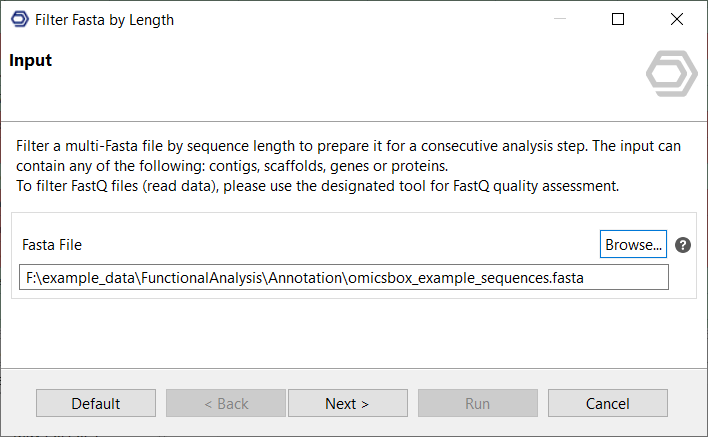Click the FastQ quality assessment note line
This screenshot has width=708, height=437.
317,186
